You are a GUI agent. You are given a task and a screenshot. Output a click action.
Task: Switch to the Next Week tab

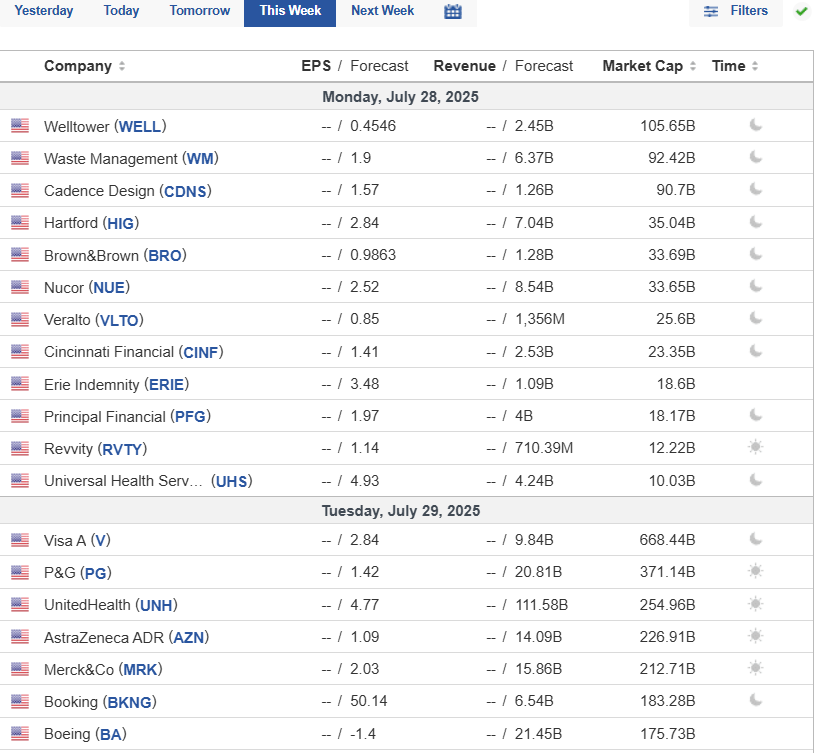tap(383, 11)
